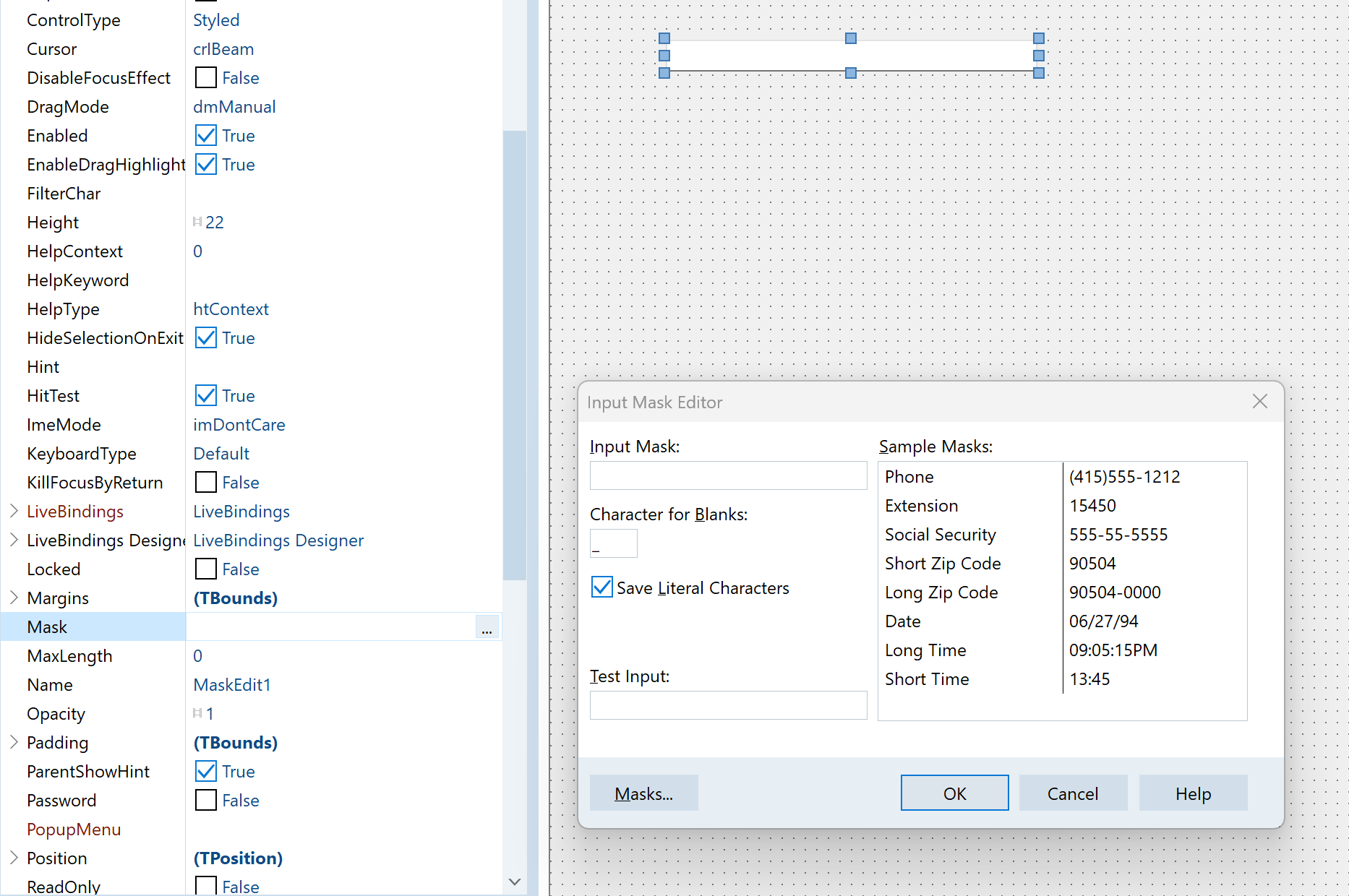Open the Masks... file button
This screenshot has width=1349, height=896.
point(643,793)
